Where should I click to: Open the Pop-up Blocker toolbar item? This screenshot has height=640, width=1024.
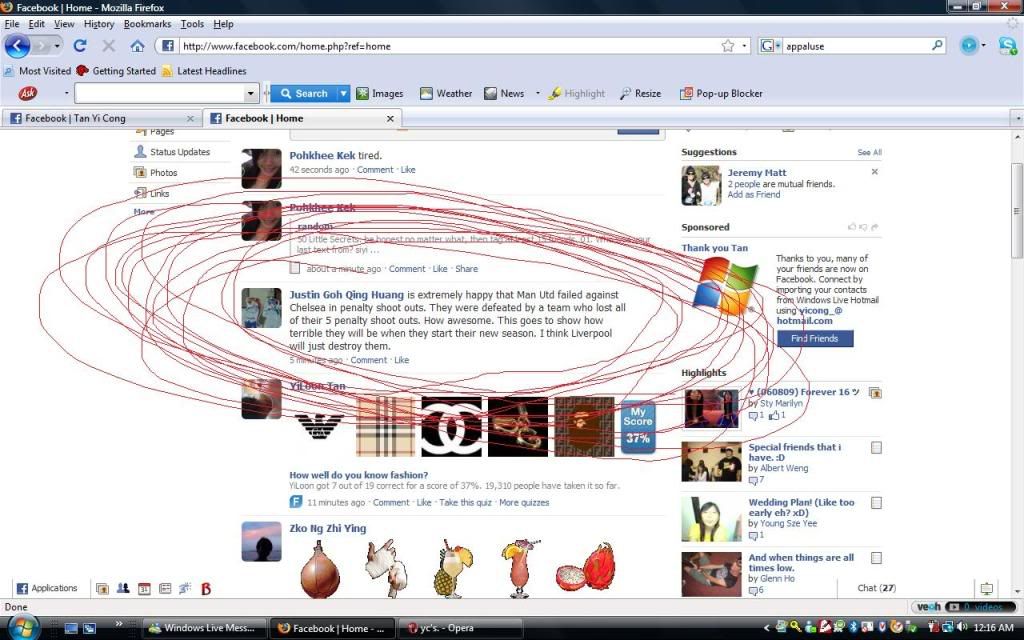pos(721,93)
